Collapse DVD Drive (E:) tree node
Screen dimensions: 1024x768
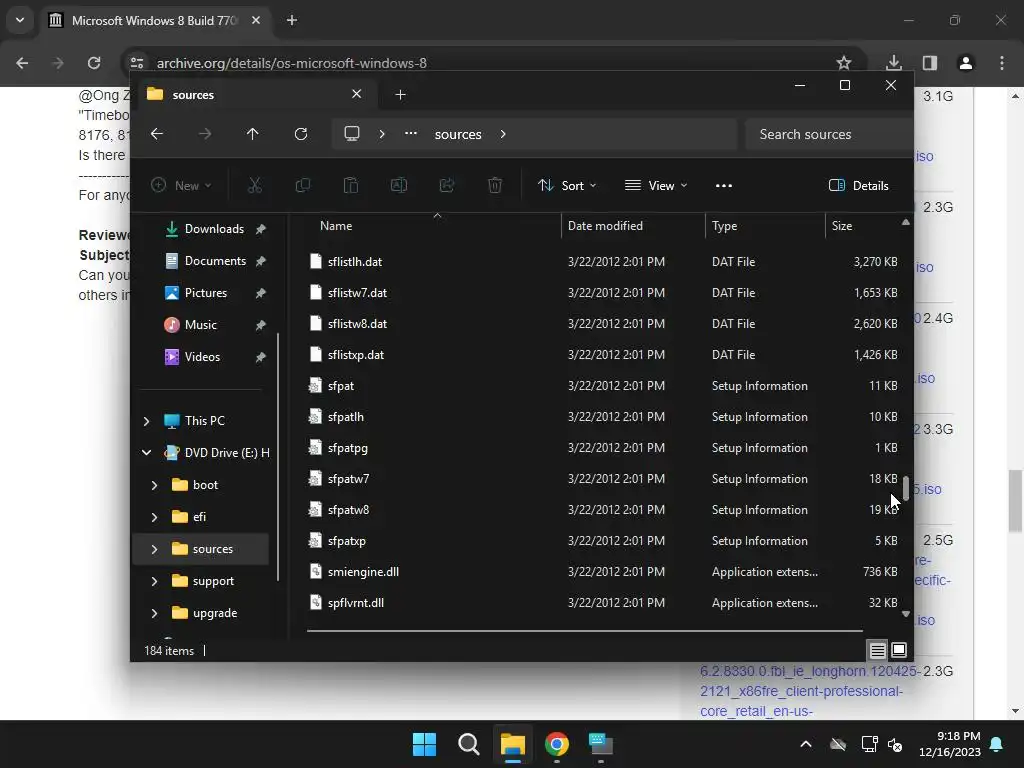point(146,453)
